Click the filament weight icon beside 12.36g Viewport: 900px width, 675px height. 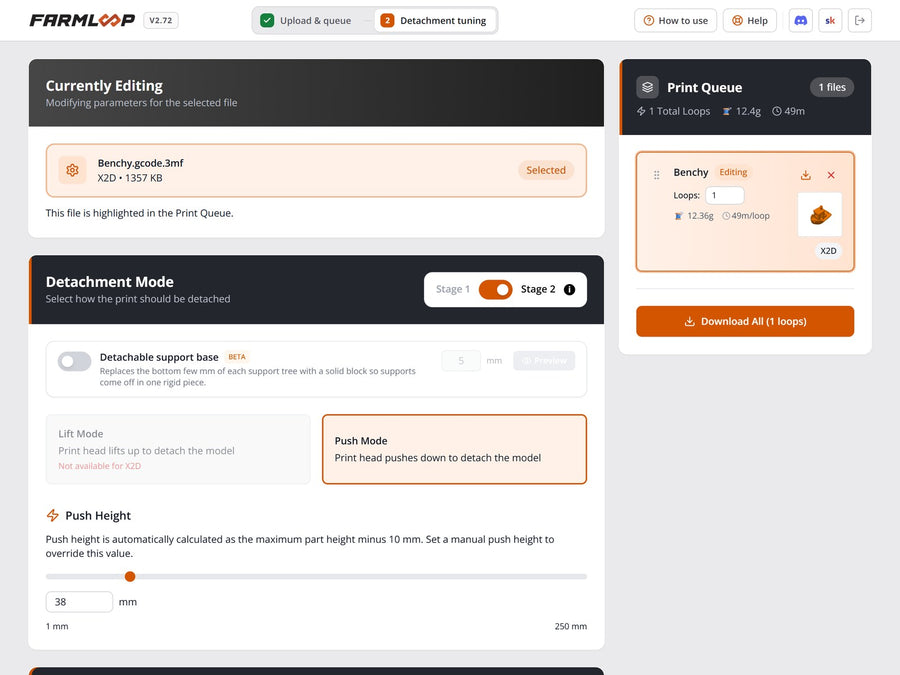click(x=678, y=216)
